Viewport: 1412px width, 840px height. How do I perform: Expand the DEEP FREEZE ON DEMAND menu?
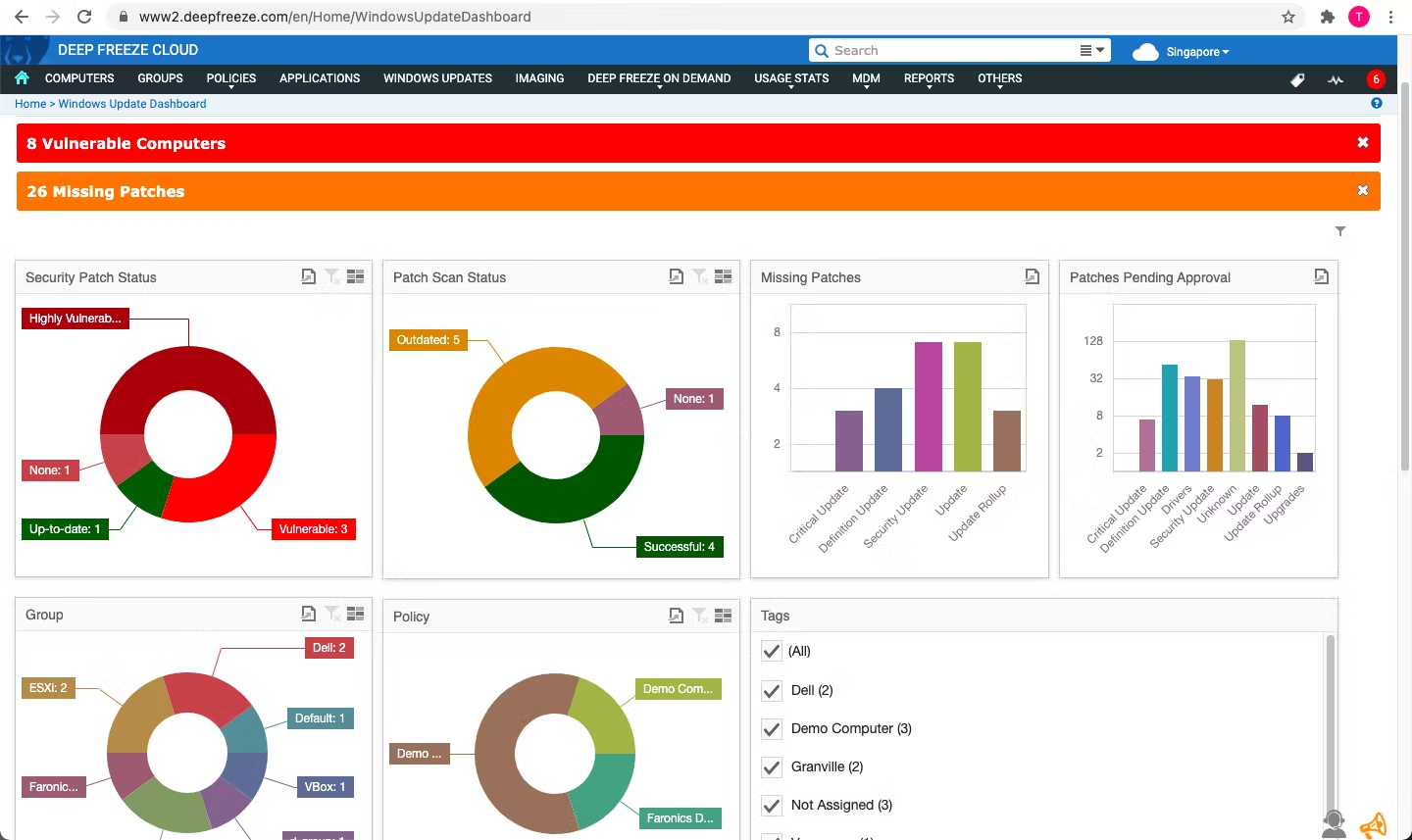tap(659, 78)
